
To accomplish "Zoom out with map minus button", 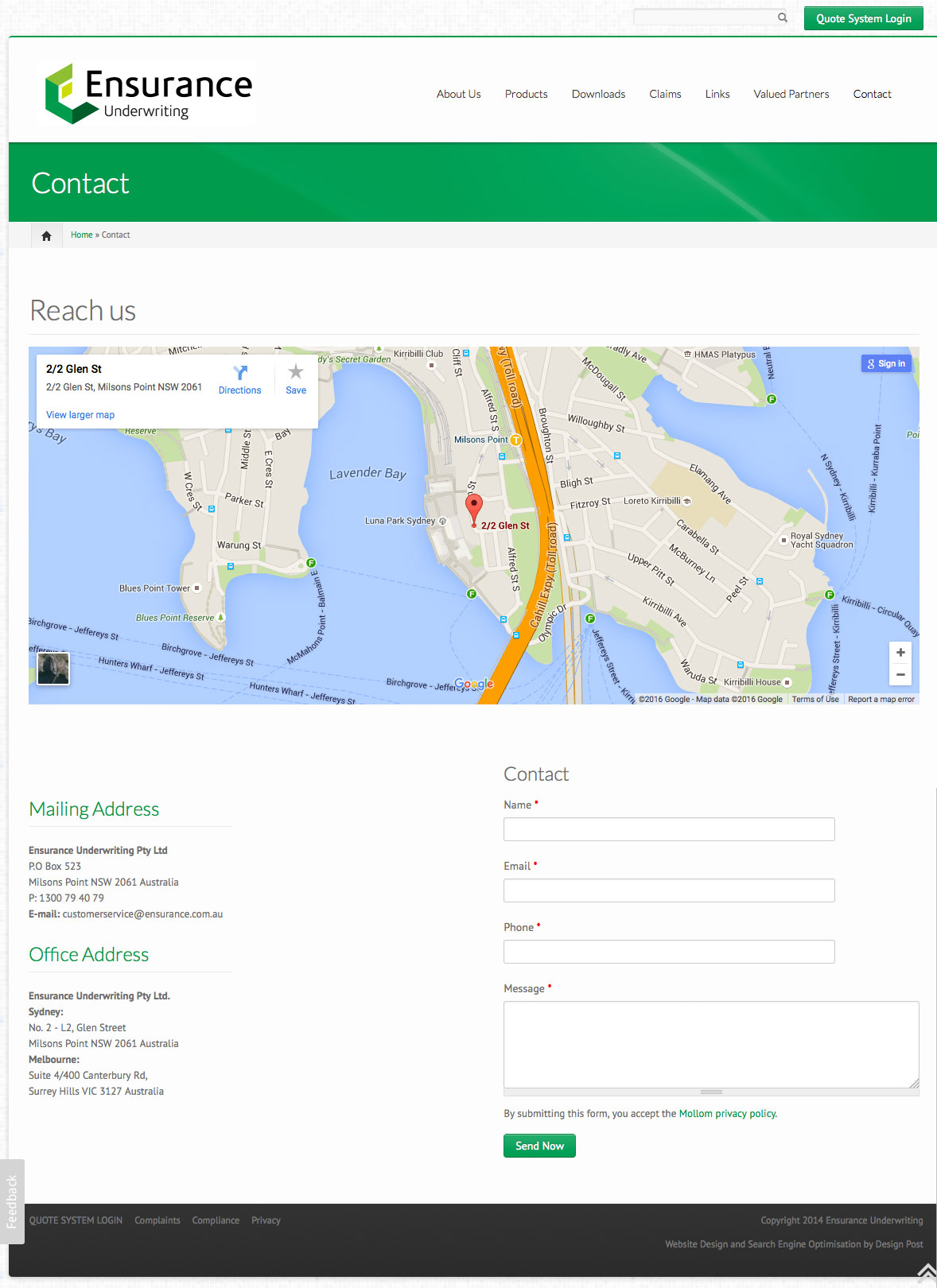I will click(900, 674).
